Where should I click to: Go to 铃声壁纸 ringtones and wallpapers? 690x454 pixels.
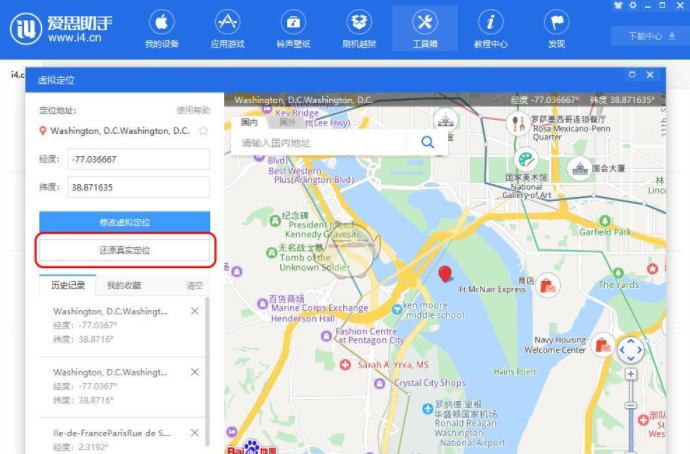293,29
